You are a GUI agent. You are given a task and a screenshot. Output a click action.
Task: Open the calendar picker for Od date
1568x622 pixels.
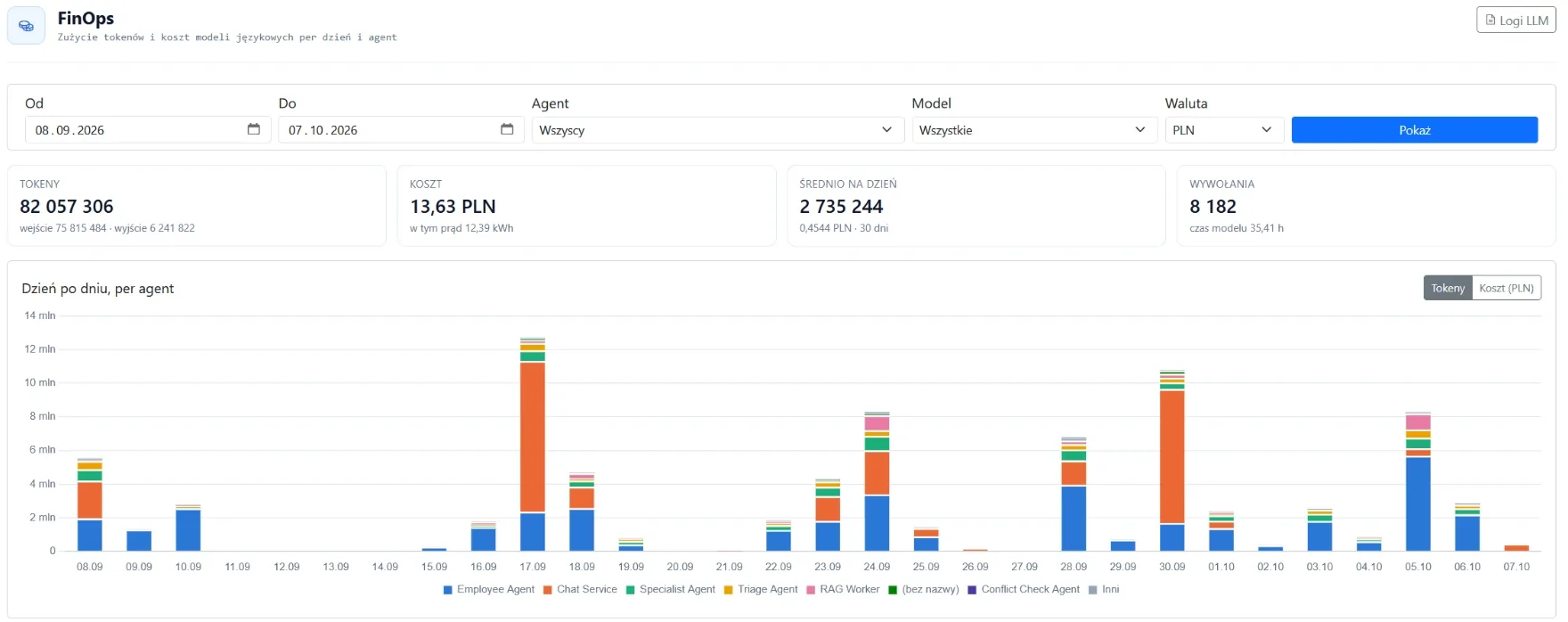[254, 129]
